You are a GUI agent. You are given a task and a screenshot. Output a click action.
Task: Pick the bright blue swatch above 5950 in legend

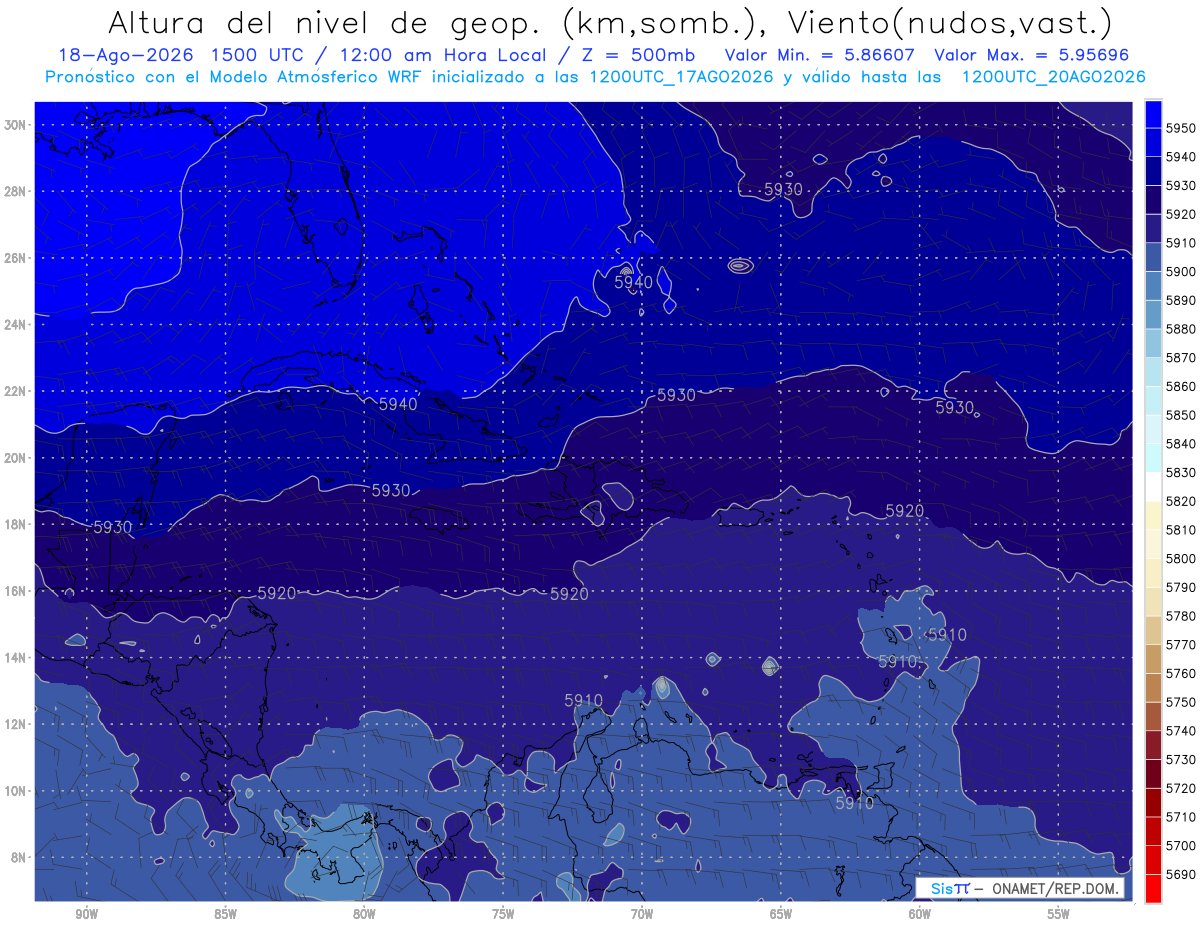click(x=1153, y=114)
